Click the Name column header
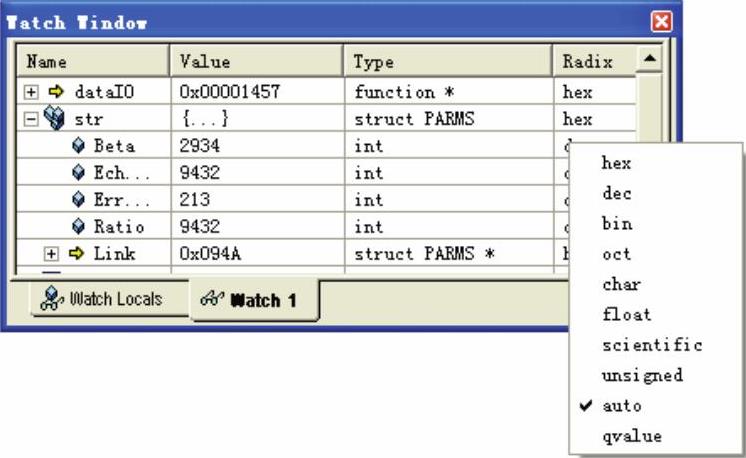 (x=93, y=61)
